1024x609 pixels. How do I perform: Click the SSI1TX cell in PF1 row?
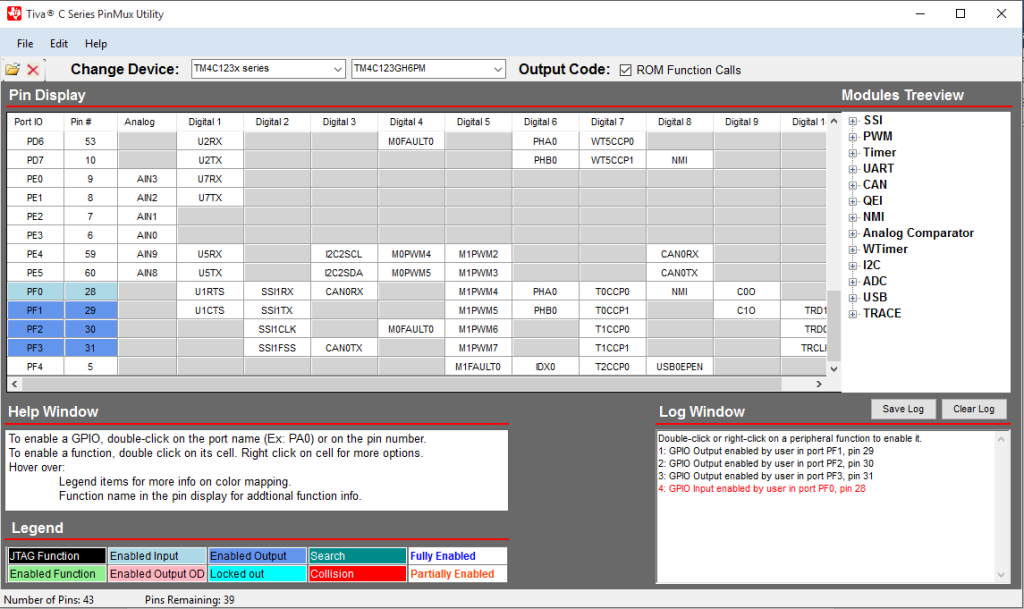click(277, 311)
